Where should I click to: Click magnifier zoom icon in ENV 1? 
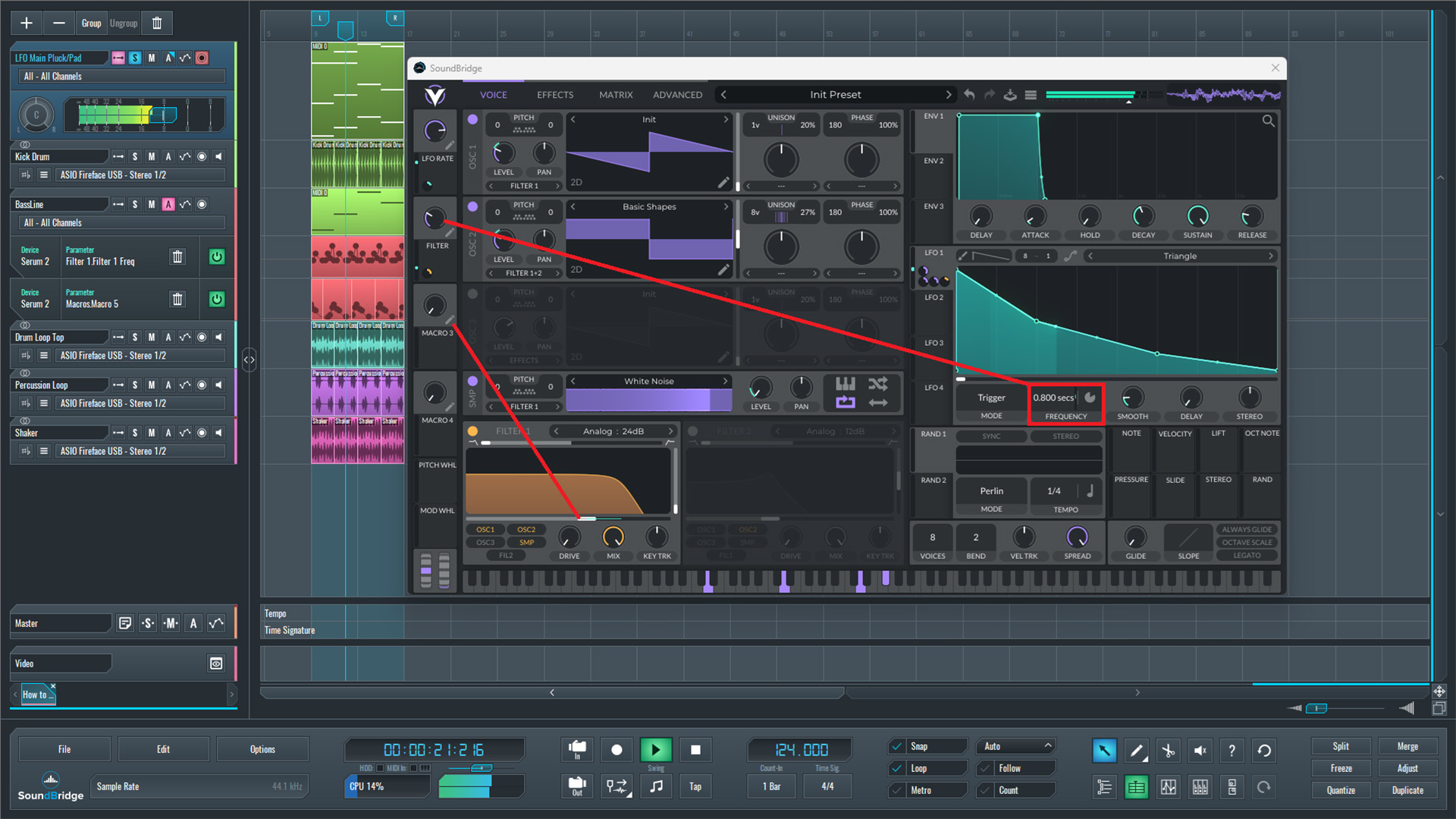click(1268, 121)
